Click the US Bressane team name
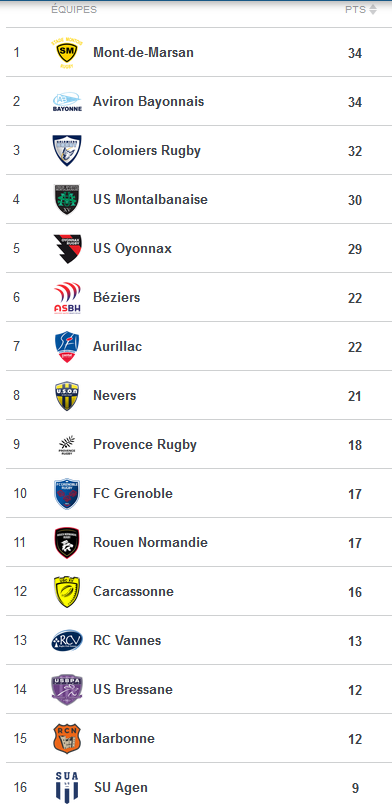The width and height of the screenshot is (392, 811). point(133,689)
